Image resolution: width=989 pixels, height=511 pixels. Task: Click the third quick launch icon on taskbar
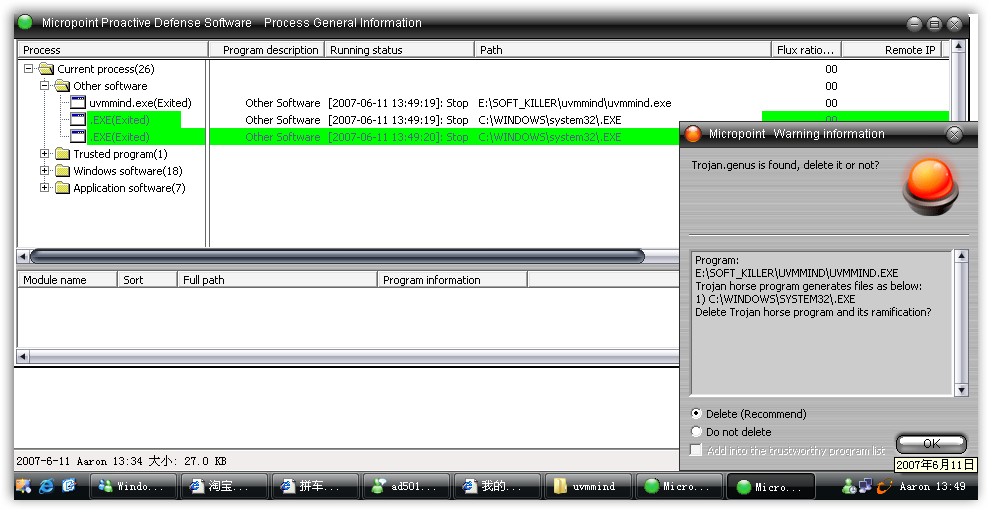pos(68,486)
